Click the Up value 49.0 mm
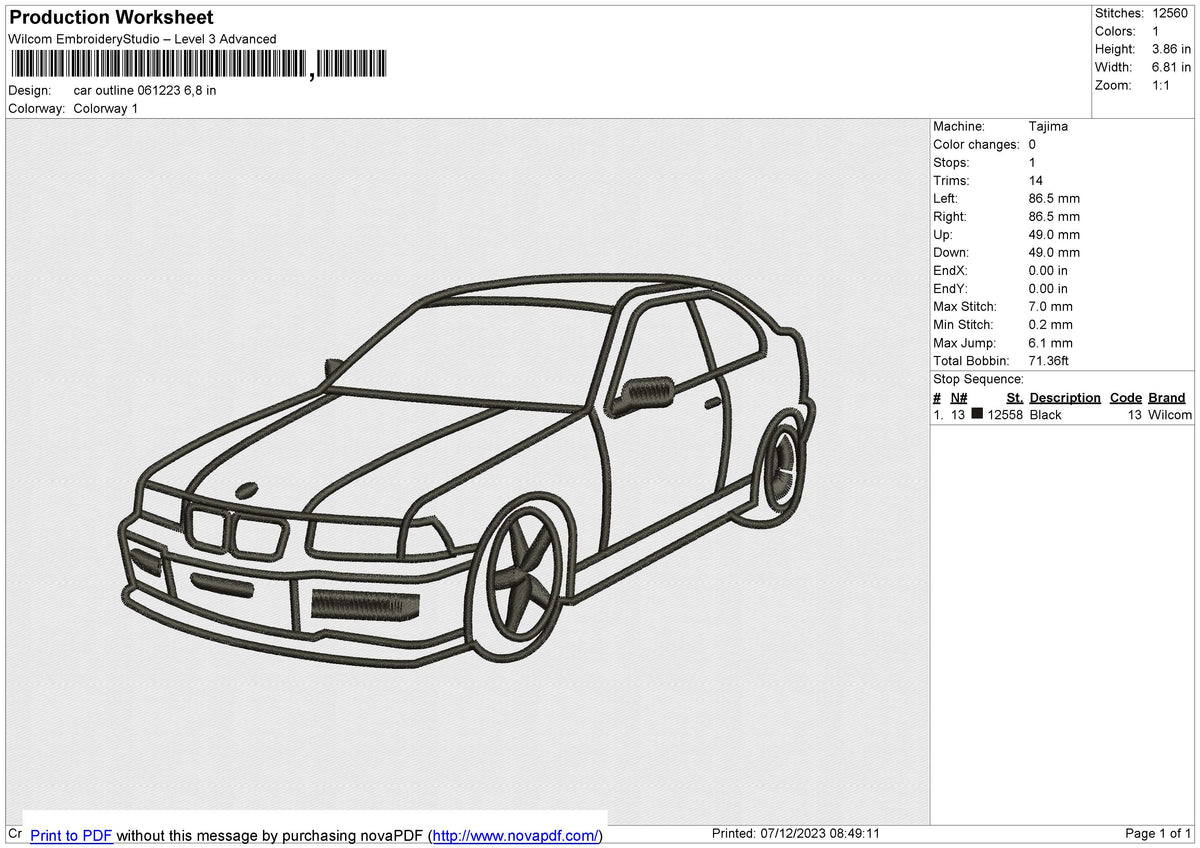 click(x=1054, y=234)
